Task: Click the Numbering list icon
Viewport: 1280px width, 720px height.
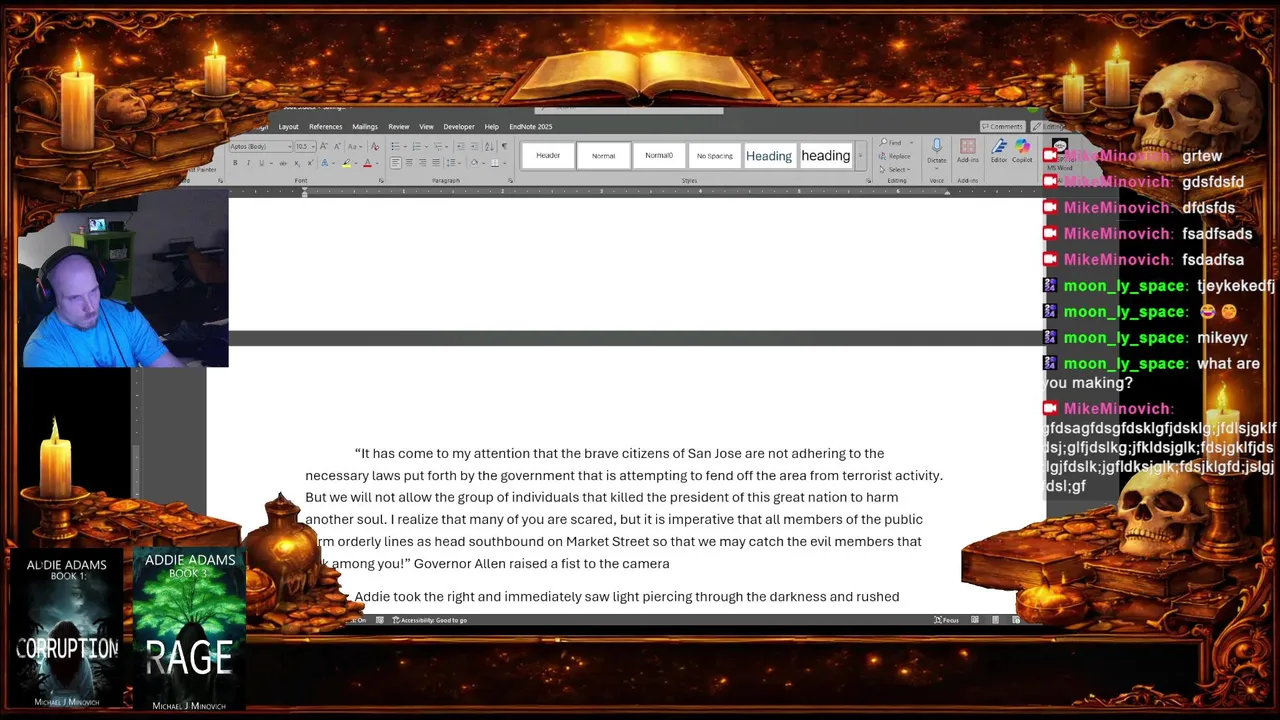Action: click(416, 146)
